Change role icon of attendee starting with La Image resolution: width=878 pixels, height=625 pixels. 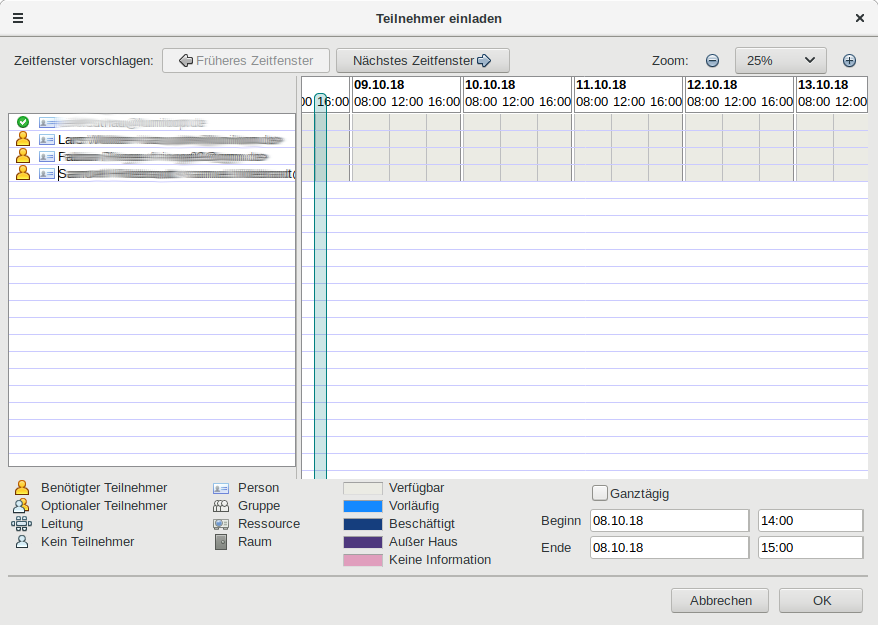(x=23, y=139)
